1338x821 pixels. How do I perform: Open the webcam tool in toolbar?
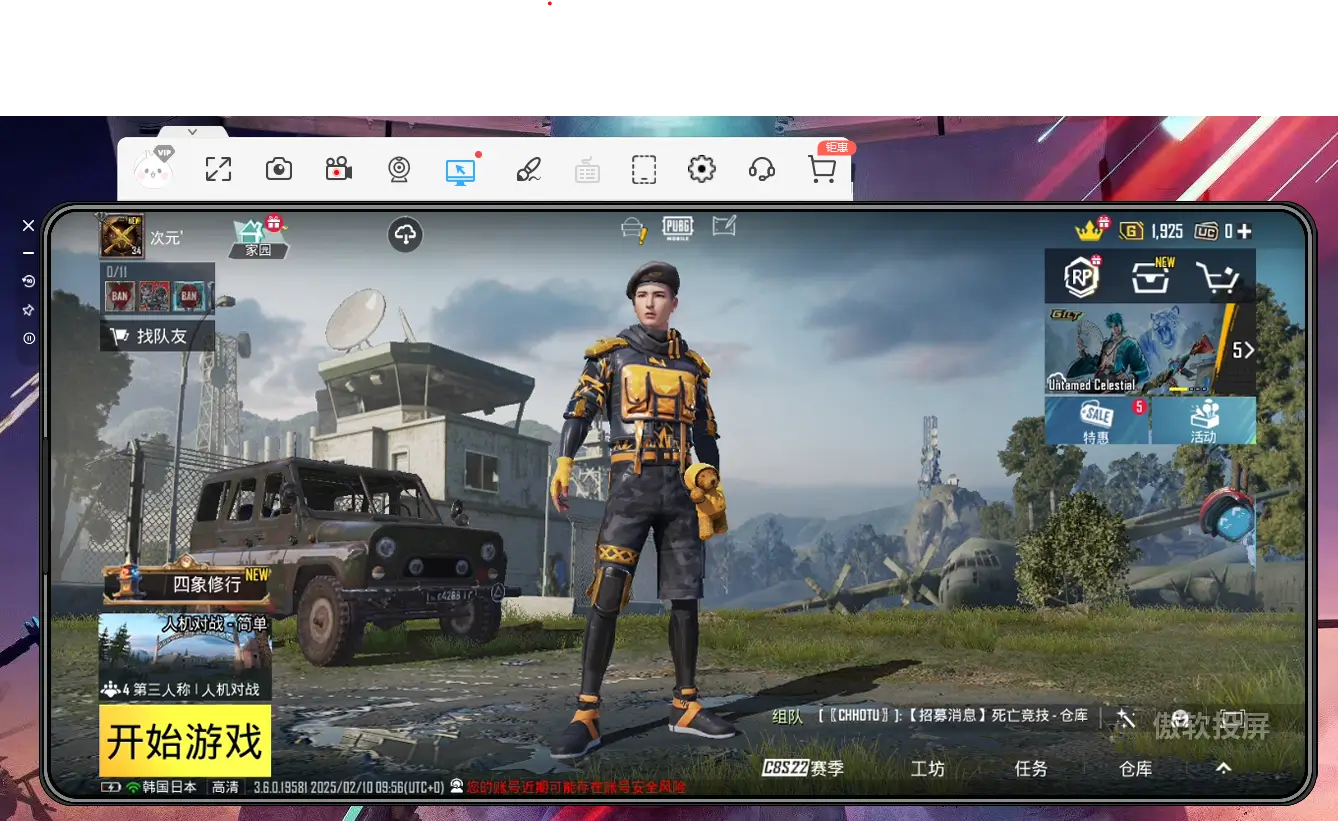399,169
